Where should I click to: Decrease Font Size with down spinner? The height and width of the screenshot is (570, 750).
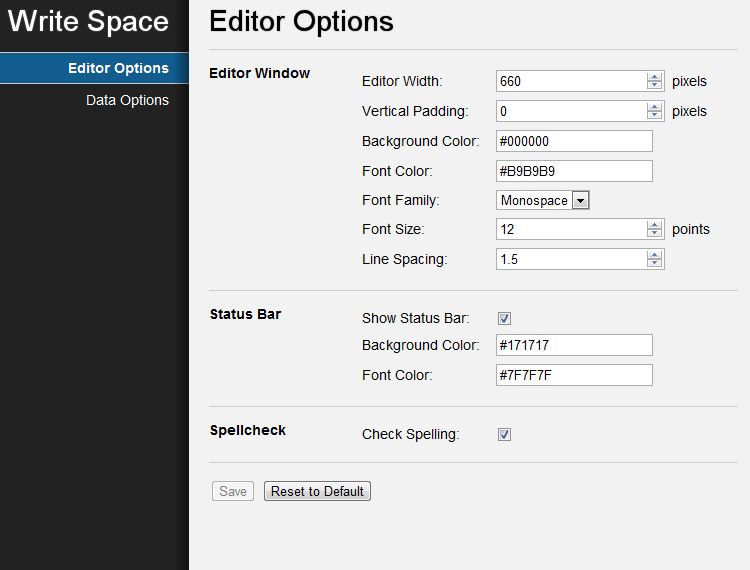click(x=654, y=233)
